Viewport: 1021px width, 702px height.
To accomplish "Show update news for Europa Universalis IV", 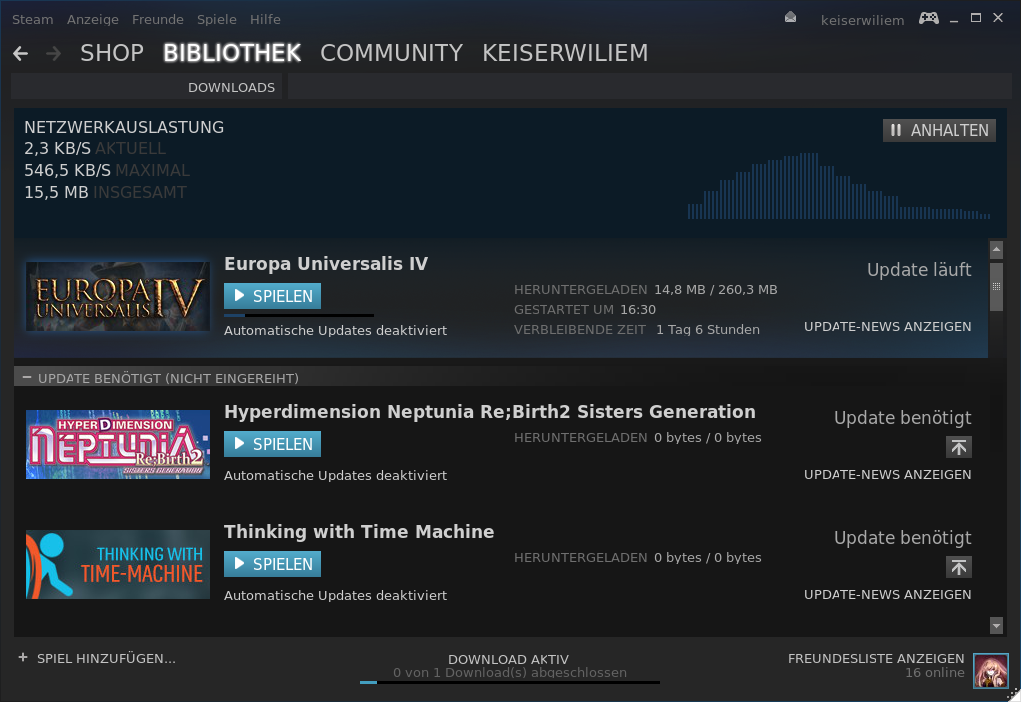I will (x=888, y=327).
